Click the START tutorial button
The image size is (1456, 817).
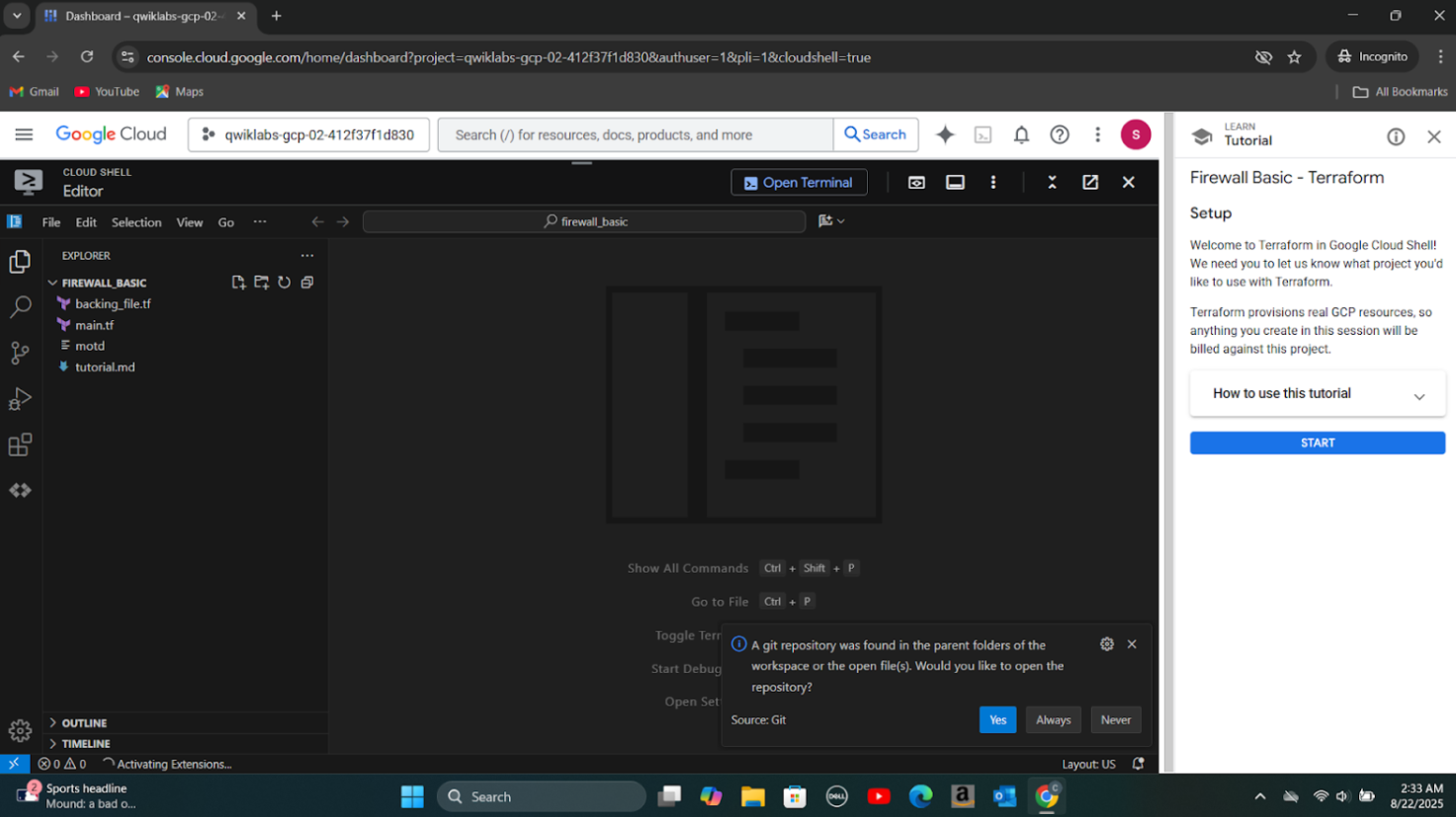coord(1317,444)
